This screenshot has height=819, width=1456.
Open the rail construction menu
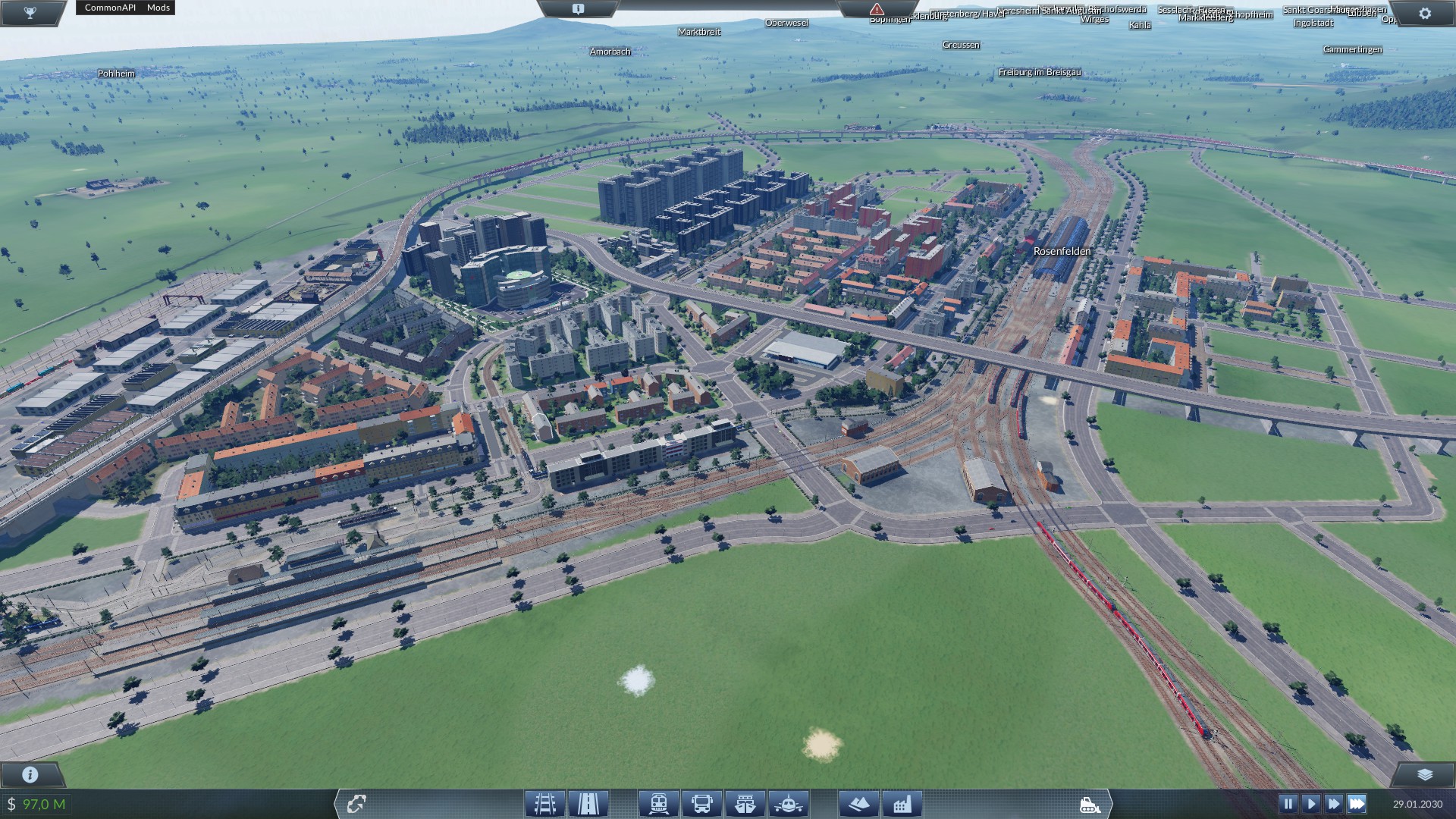pos(545,803)
